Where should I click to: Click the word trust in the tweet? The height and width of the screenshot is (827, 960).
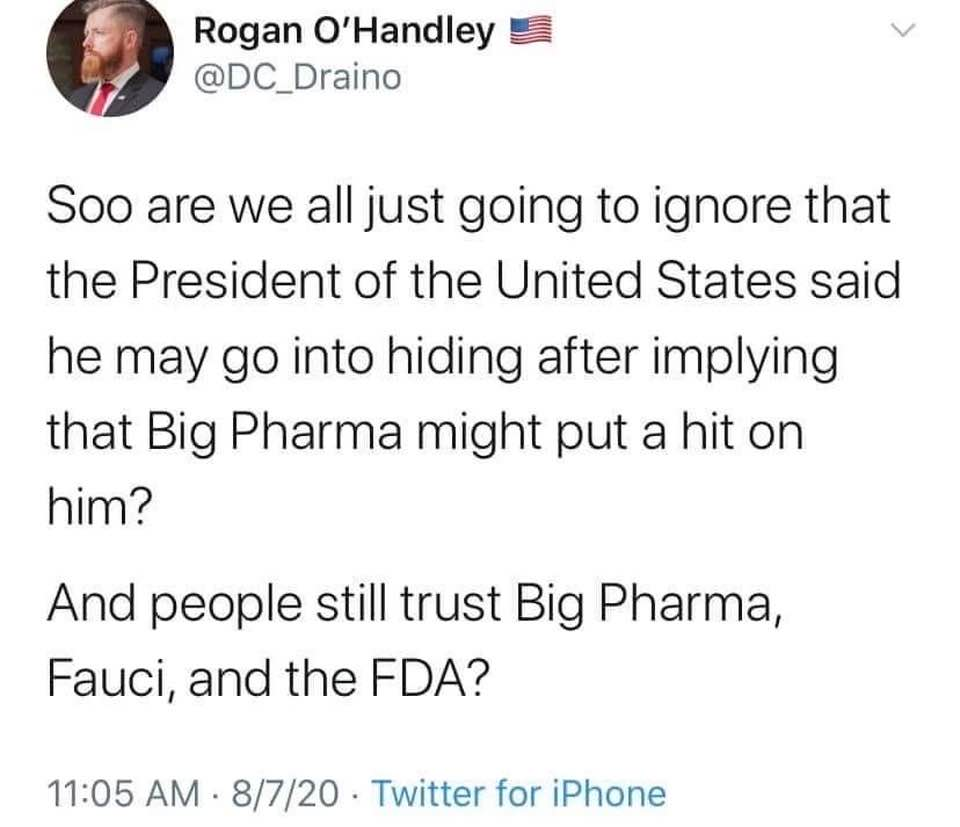click(451, 605)
